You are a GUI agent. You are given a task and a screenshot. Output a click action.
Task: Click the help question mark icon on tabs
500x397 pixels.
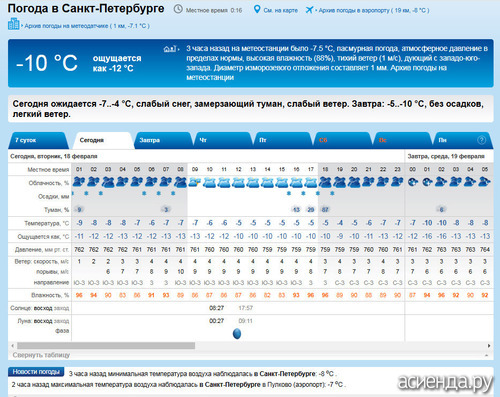[x=481, y=140]
